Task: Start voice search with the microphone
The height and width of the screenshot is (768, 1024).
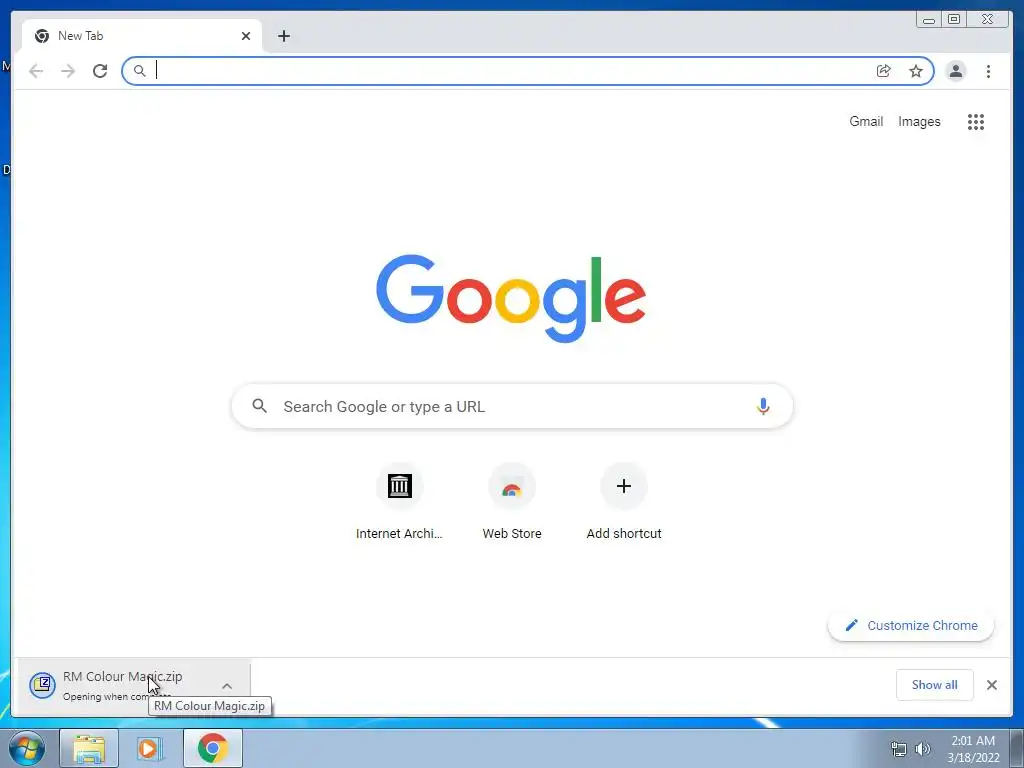Action: pos(763,406)
